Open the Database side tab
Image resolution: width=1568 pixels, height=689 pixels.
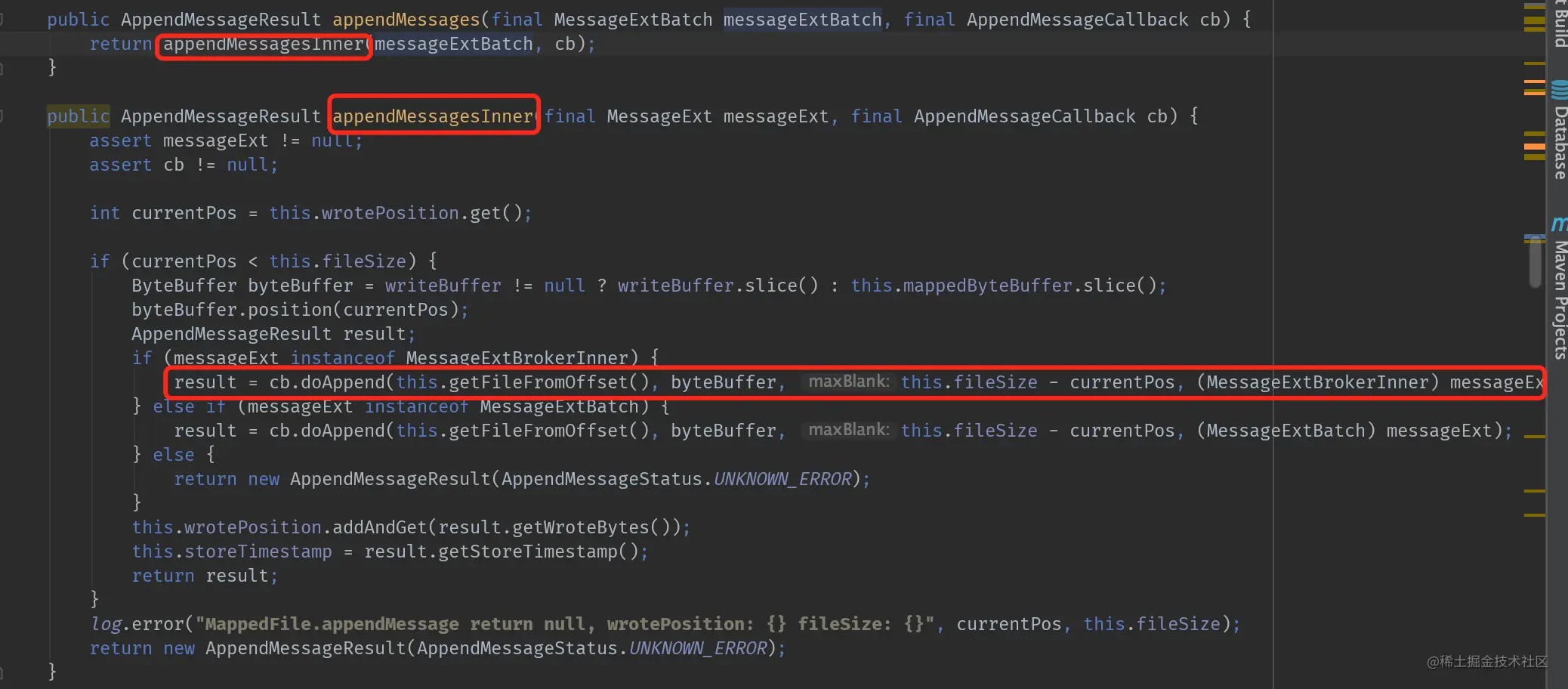click(x=1560, y=143)
